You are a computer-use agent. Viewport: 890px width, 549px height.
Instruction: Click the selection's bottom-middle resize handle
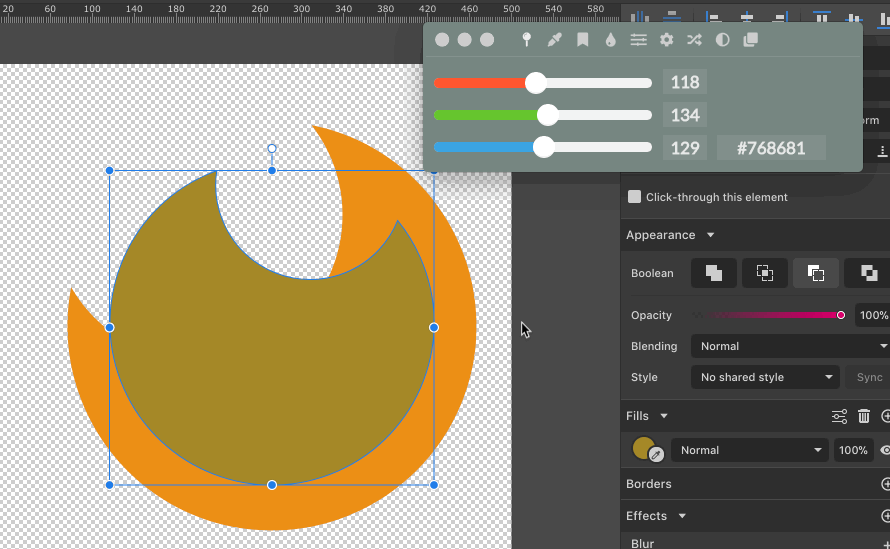pos(272,485)
